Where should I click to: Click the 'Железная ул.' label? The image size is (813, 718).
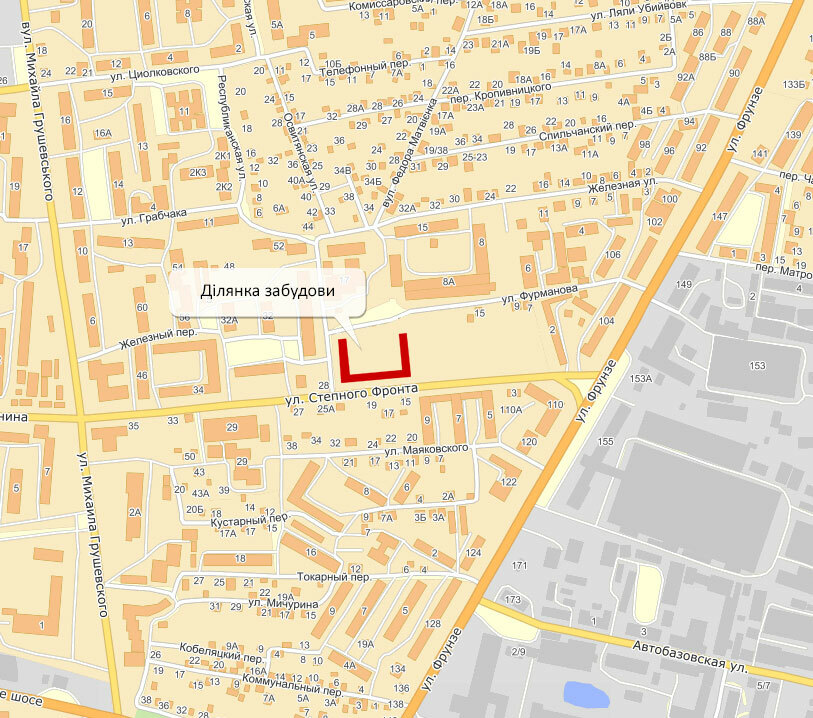click(x=623, y=186)
